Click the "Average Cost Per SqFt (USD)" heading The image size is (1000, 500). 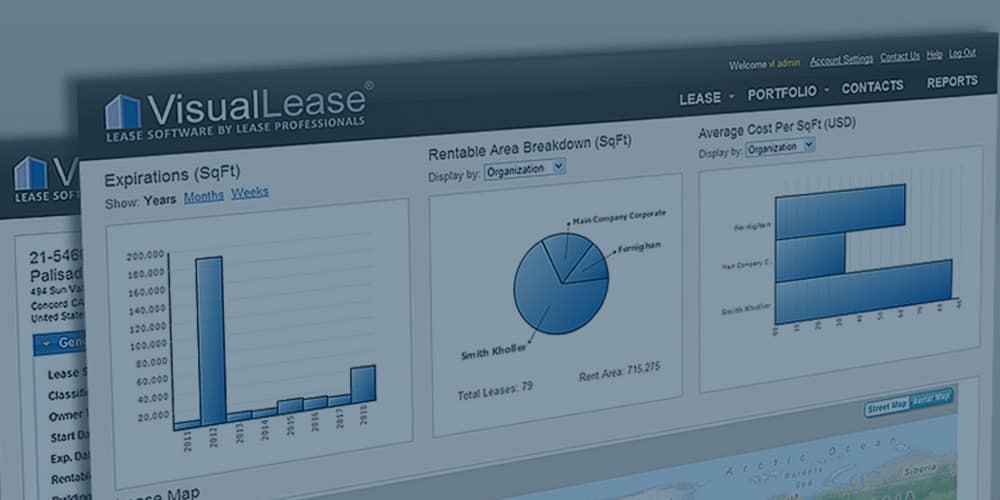[x=777, y=127]
